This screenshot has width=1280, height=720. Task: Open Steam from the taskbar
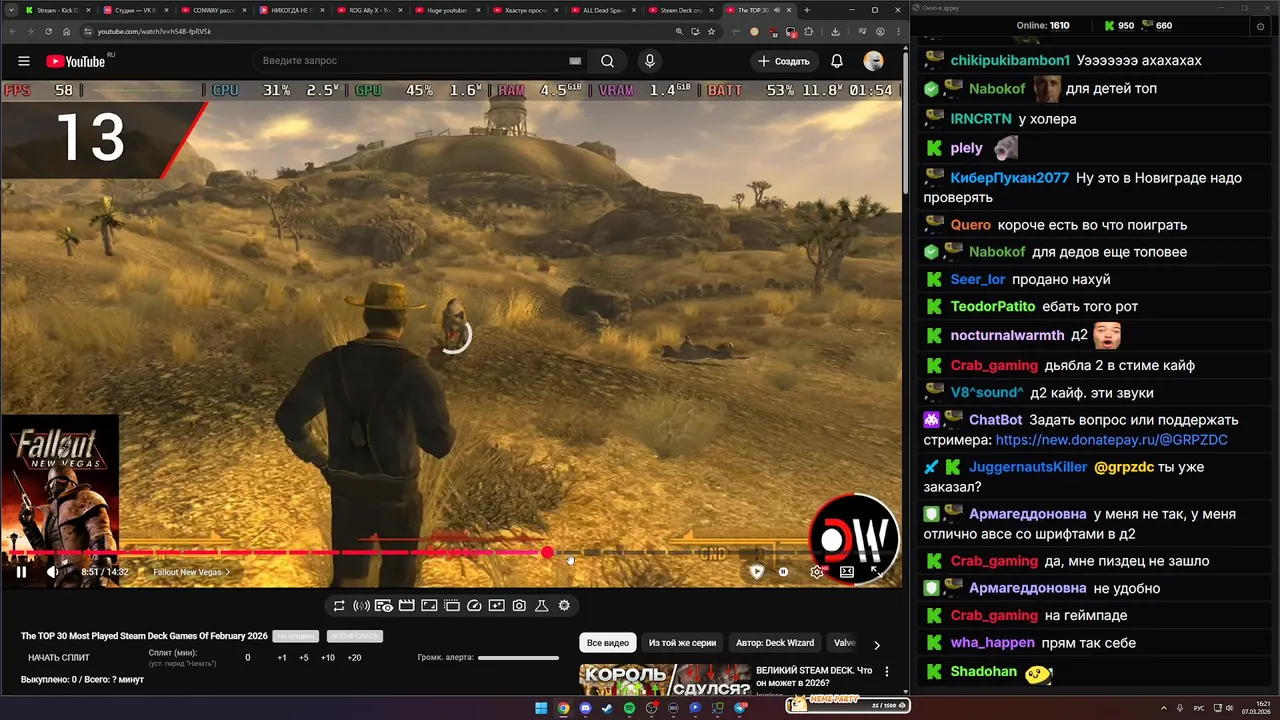[607, 708]
